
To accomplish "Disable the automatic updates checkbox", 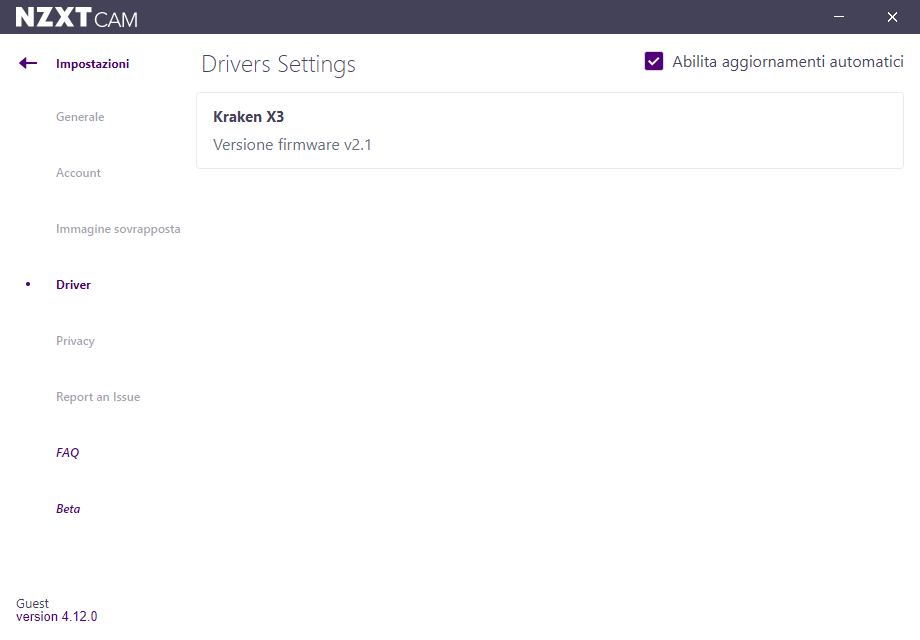I will (x=654, y=62).
